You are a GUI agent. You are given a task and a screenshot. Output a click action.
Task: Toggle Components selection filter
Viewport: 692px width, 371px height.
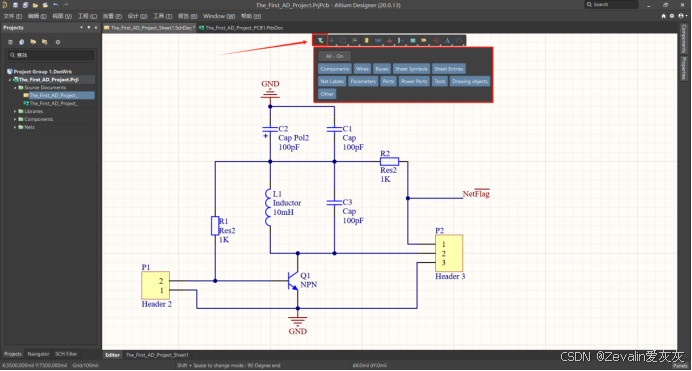coord(335,69)
